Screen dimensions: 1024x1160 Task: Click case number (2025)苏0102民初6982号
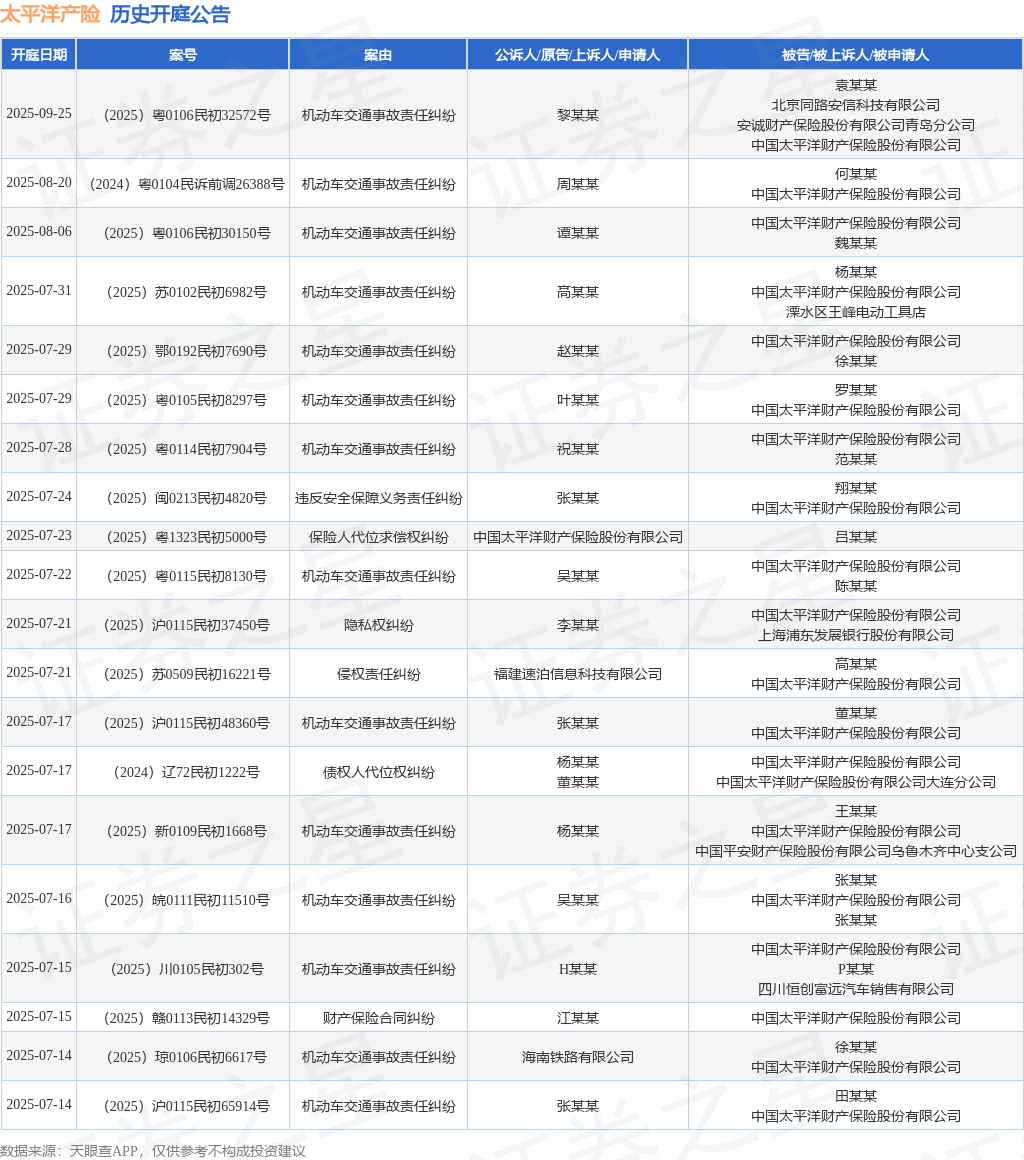coord(186,292)
